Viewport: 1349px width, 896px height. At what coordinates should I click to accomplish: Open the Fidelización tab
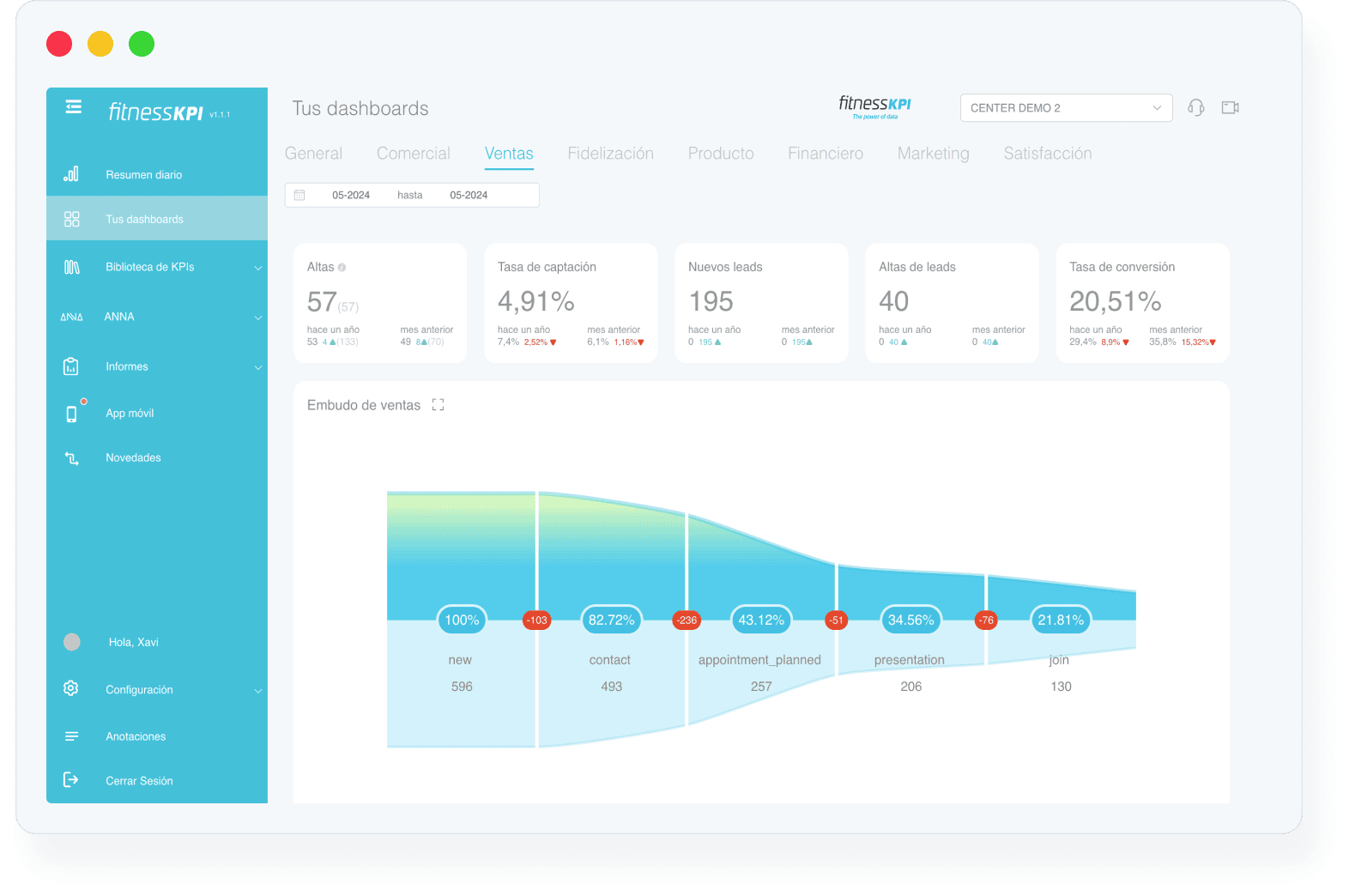point(610,154)
